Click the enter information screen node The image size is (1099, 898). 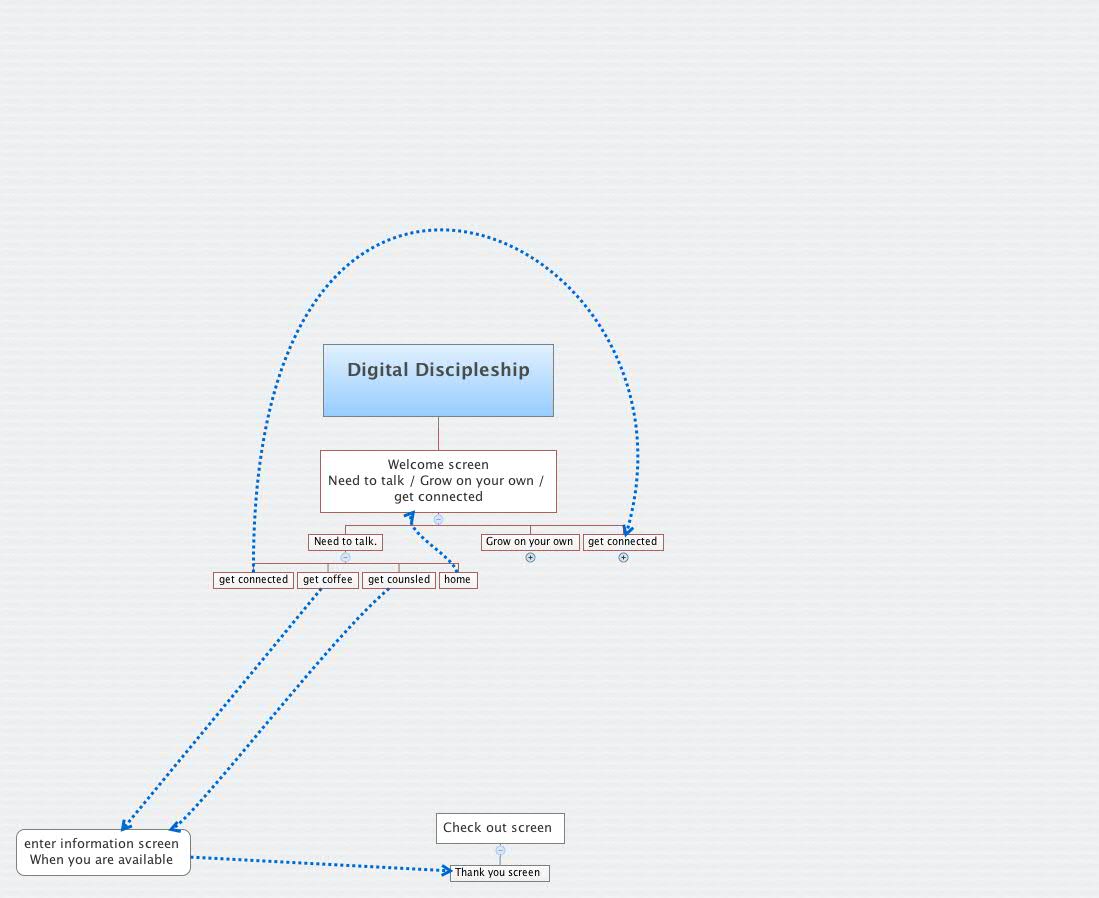click(x=102, y=851)
